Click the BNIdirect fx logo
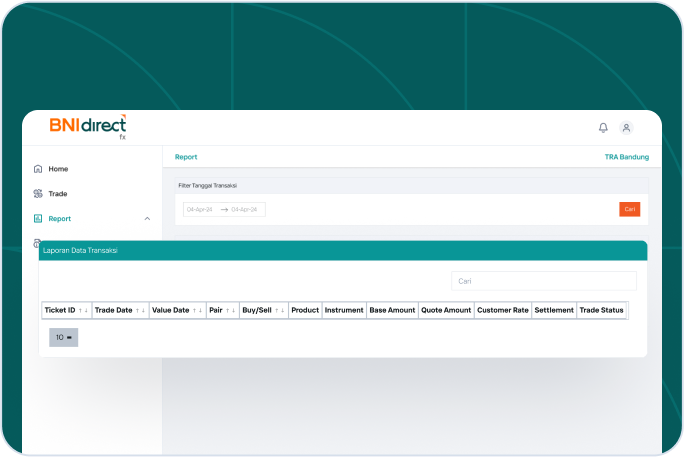 pos(88,127)
